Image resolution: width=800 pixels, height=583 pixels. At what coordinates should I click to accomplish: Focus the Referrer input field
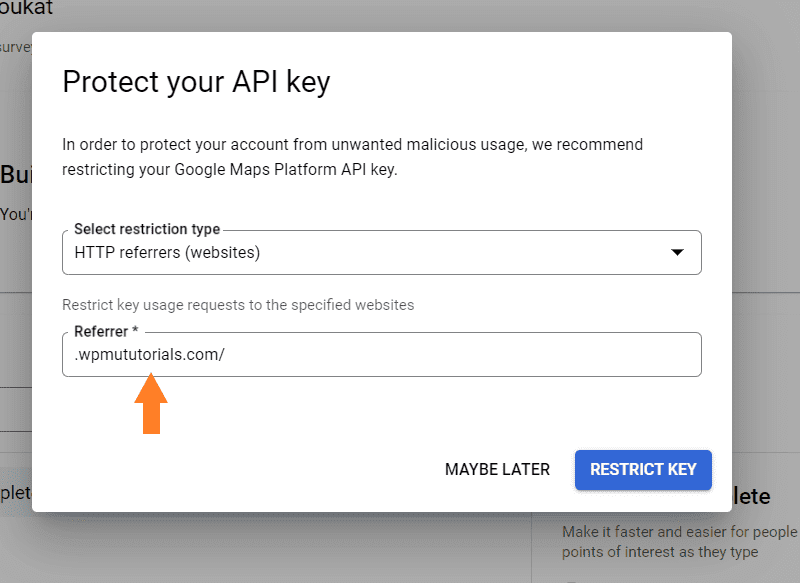click(x=382, y=354)
